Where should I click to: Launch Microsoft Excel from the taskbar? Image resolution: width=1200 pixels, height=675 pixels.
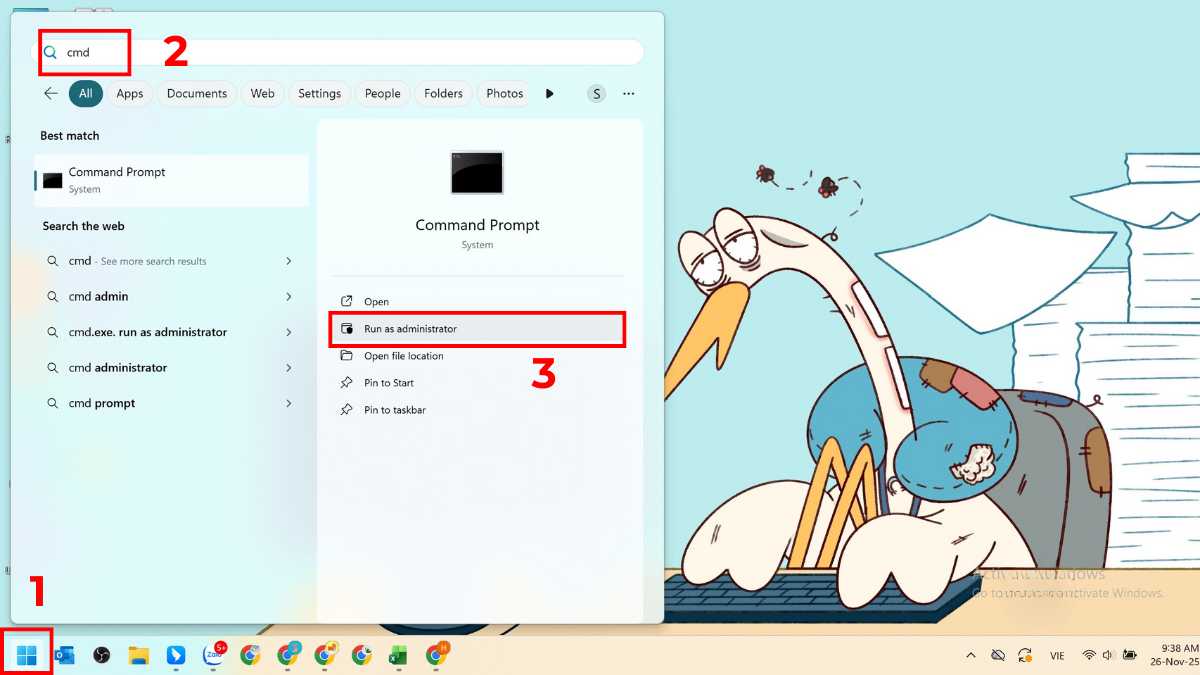tap(401, 653)
